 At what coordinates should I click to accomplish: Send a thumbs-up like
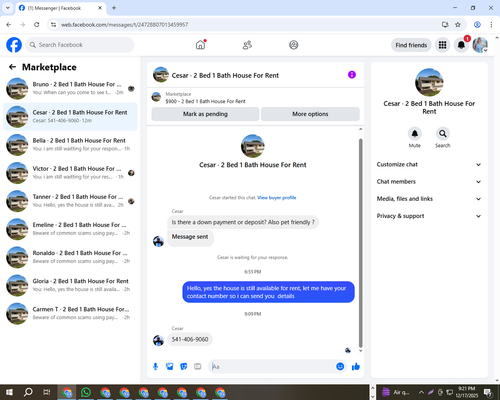pos(356,367)
